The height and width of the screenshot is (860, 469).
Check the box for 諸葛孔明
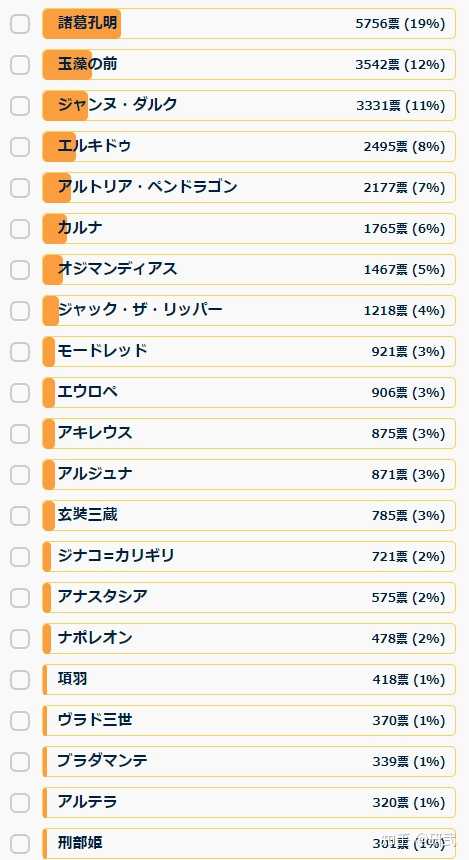click(x=20, y=24)
